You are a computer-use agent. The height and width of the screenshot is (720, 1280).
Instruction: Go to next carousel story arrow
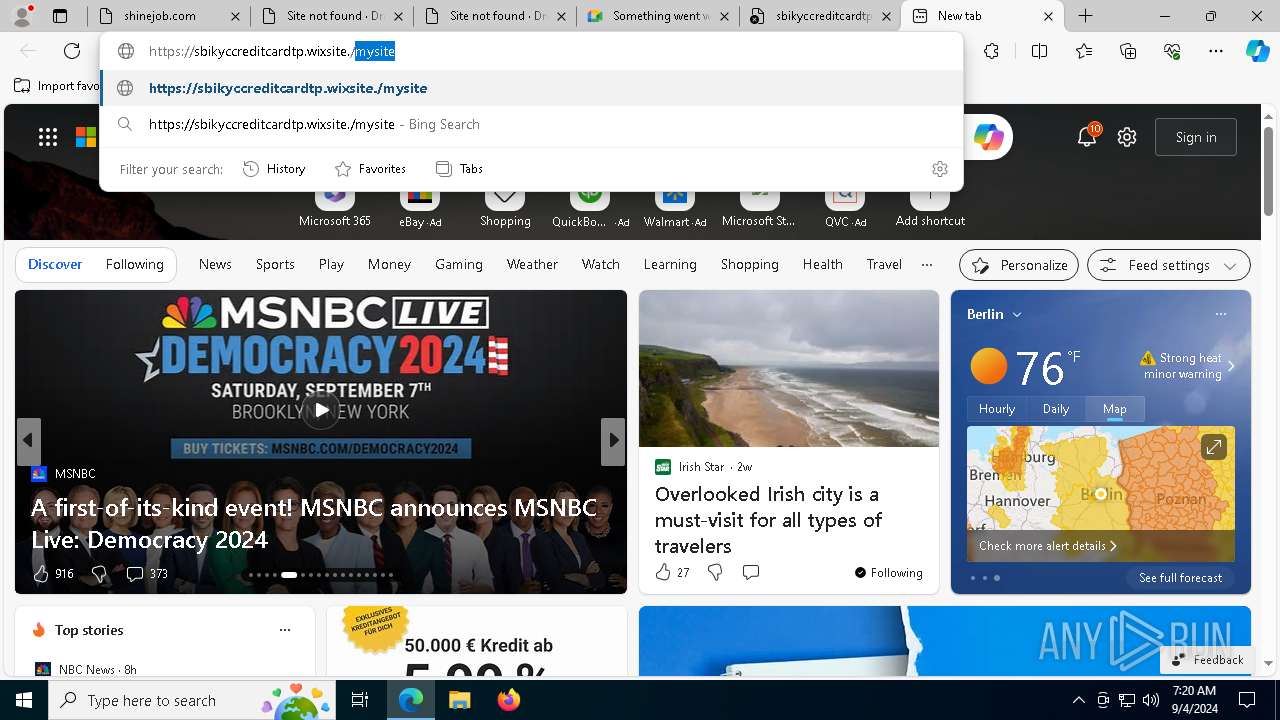pyautogui.click(x=613, y=441)
